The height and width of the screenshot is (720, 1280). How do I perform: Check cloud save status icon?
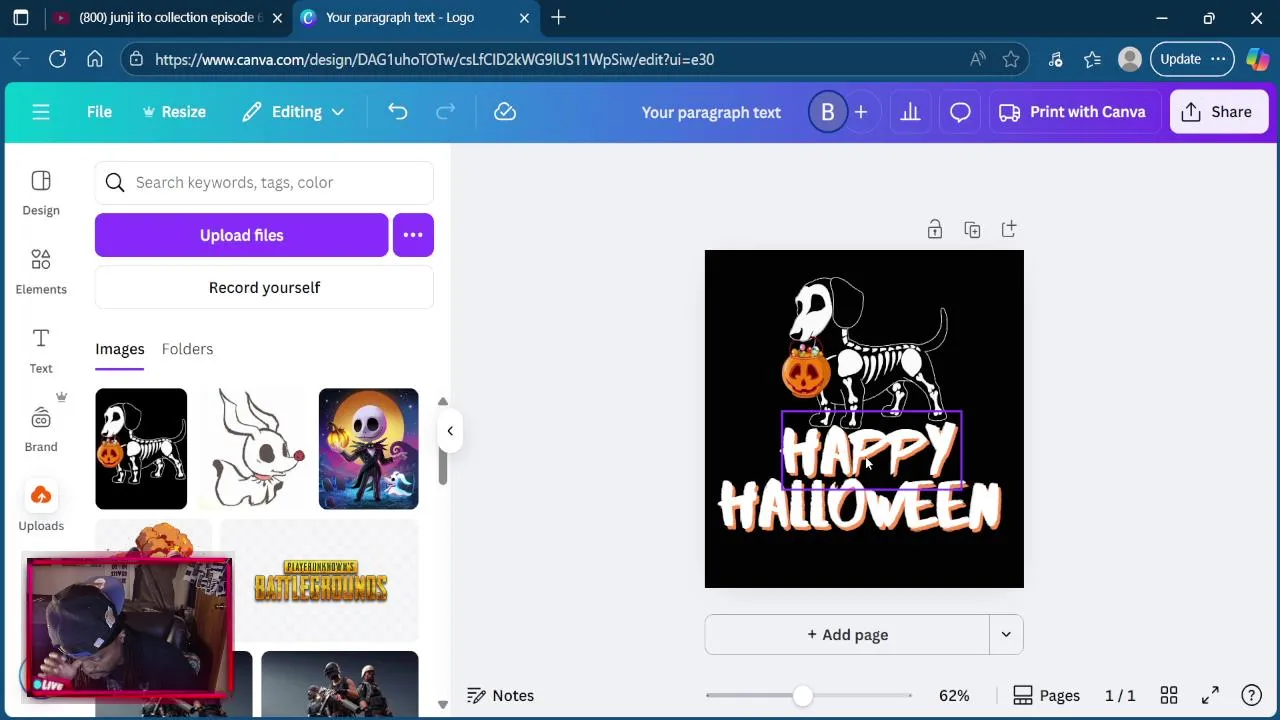coord(505,112)
